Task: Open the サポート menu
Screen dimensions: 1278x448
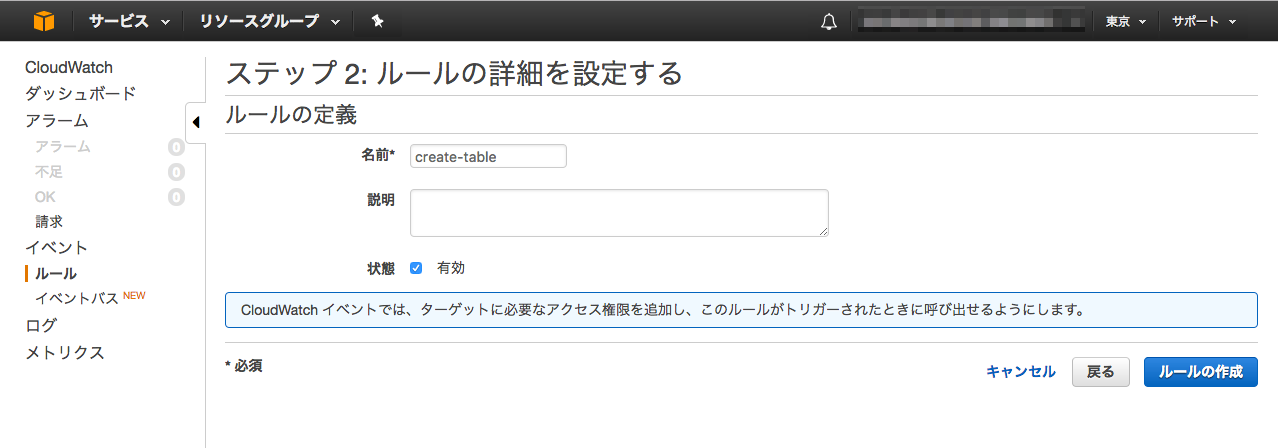Action: coord(1204,21)
